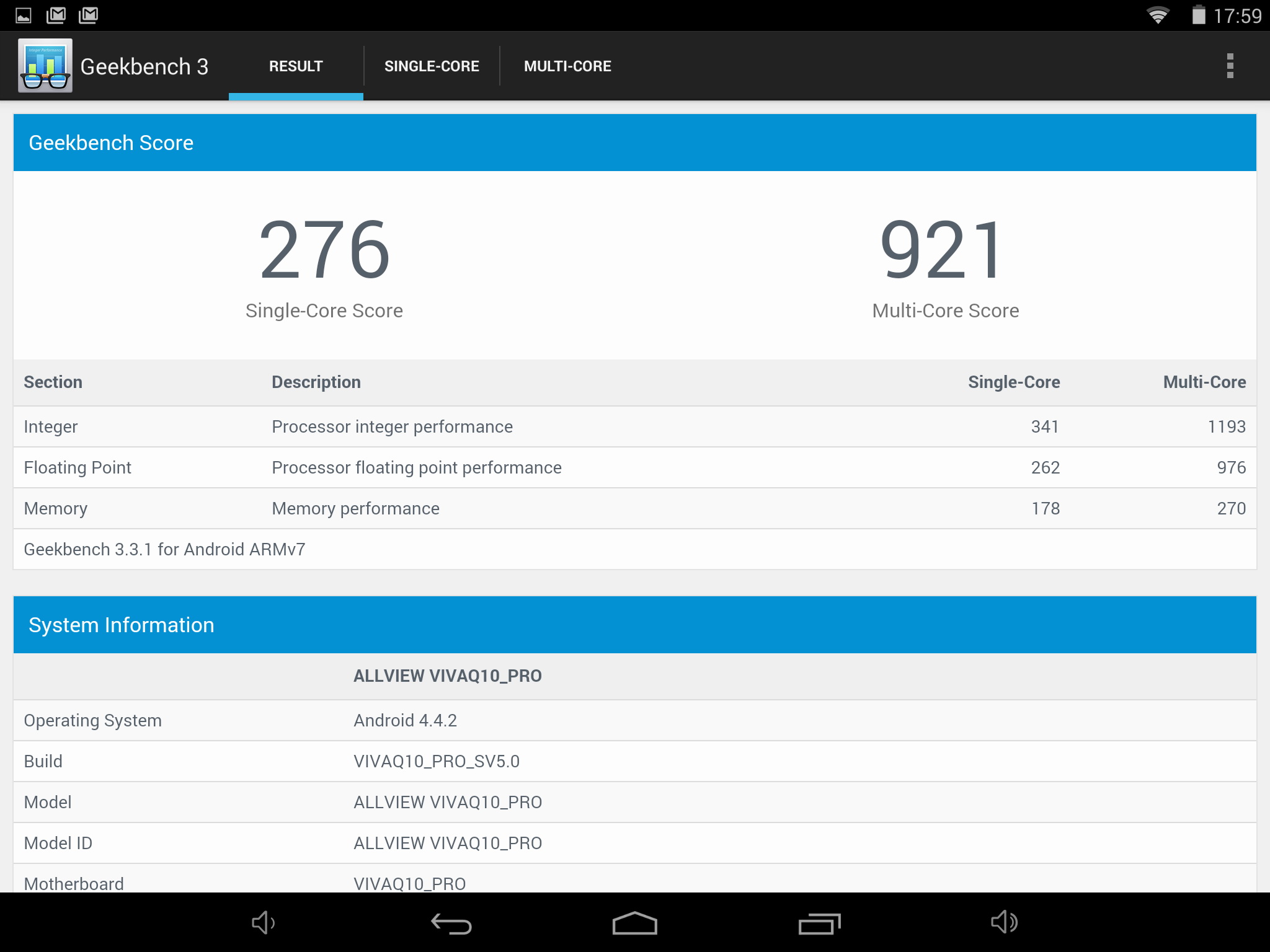Tap the Android 4.4.2 value

[x=406, y=721]
